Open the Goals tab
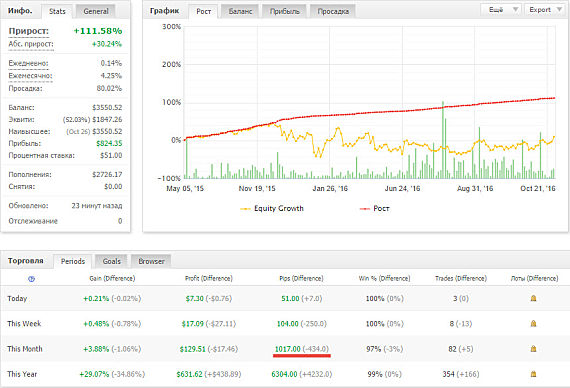570x388 pixels. click(111, 261)
